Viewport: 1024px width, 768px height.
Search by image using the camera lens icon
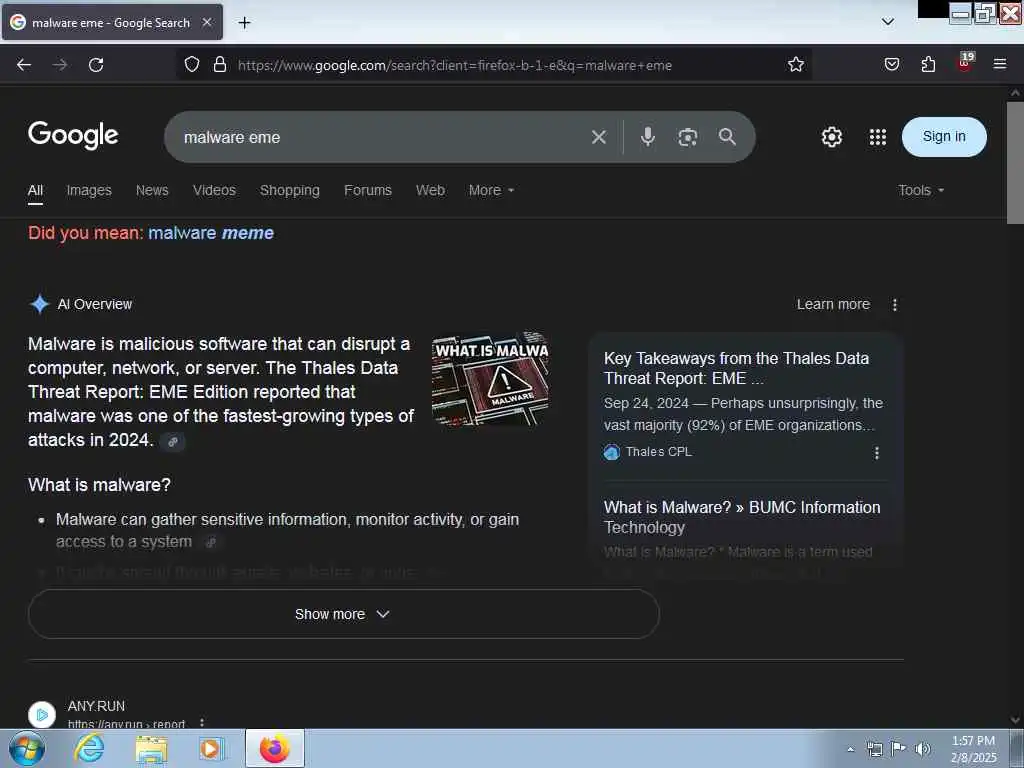tap(687, 137)
